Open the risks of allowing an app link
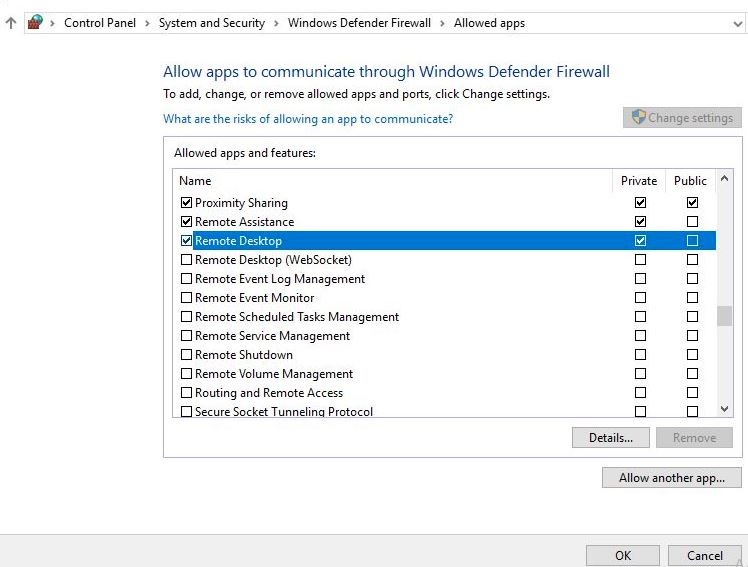 tap(308, 119)
